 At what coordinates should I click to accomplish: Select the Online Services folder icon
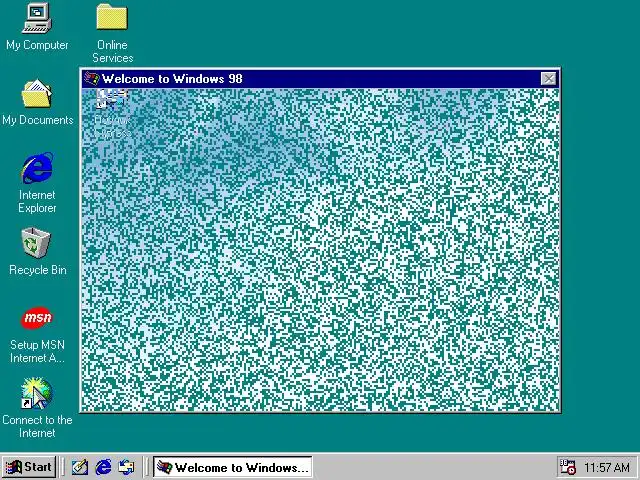click(112, 17)
